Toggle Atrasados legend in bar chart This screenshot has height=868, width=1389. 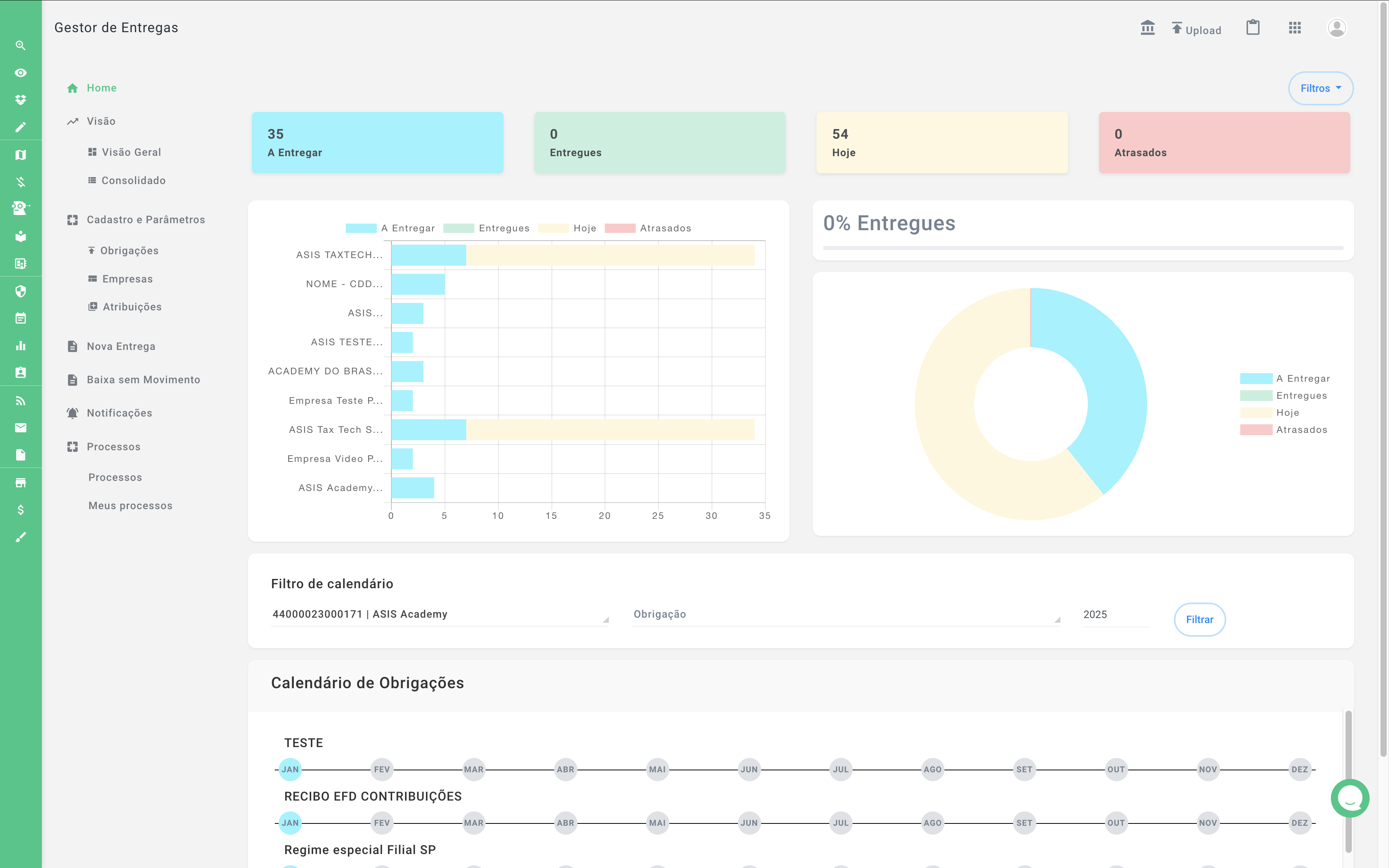648,228
